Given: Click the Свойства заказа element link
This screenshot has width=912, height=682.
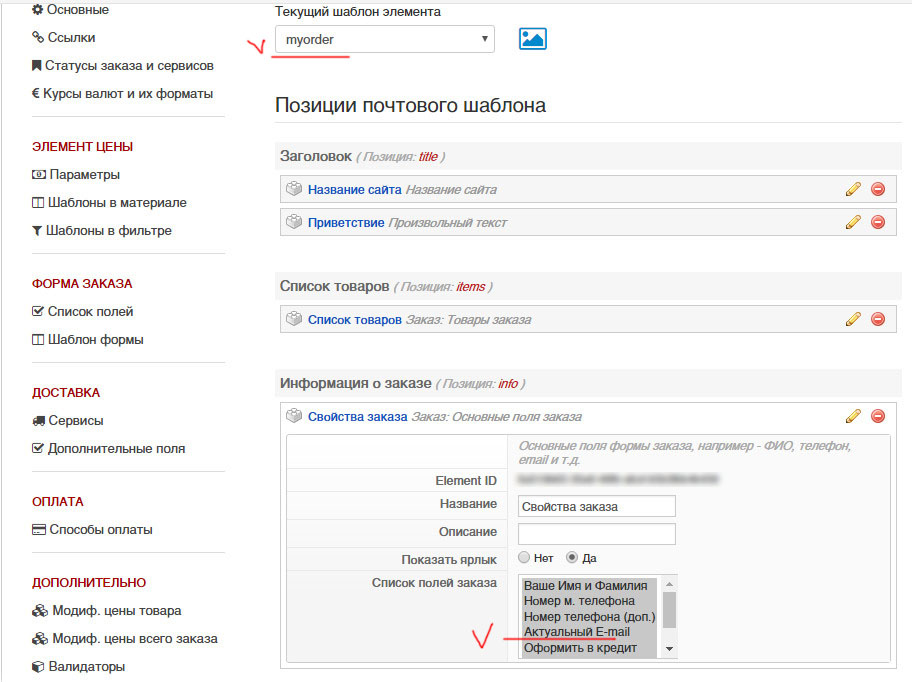Looking at the screenshot, I should point(357,417).
